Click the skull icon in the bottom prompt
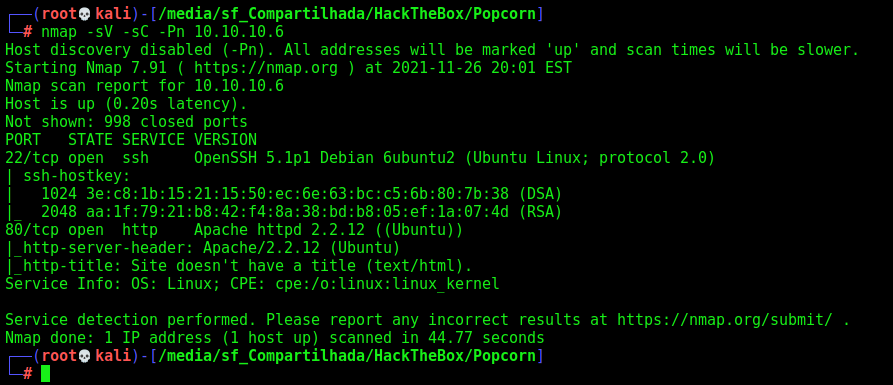This screenshot has width=893, height=385. (x=84, y=356)
